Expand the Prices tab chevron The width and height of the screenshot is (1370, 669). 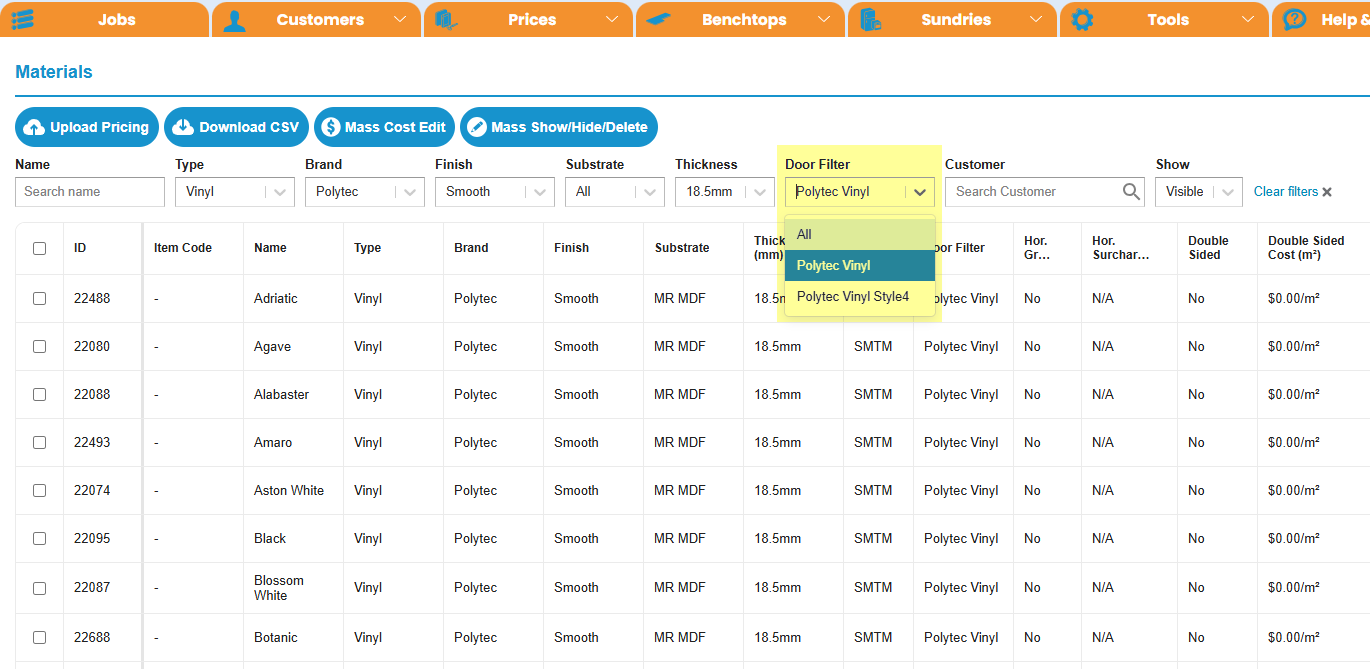coord(612,20)
